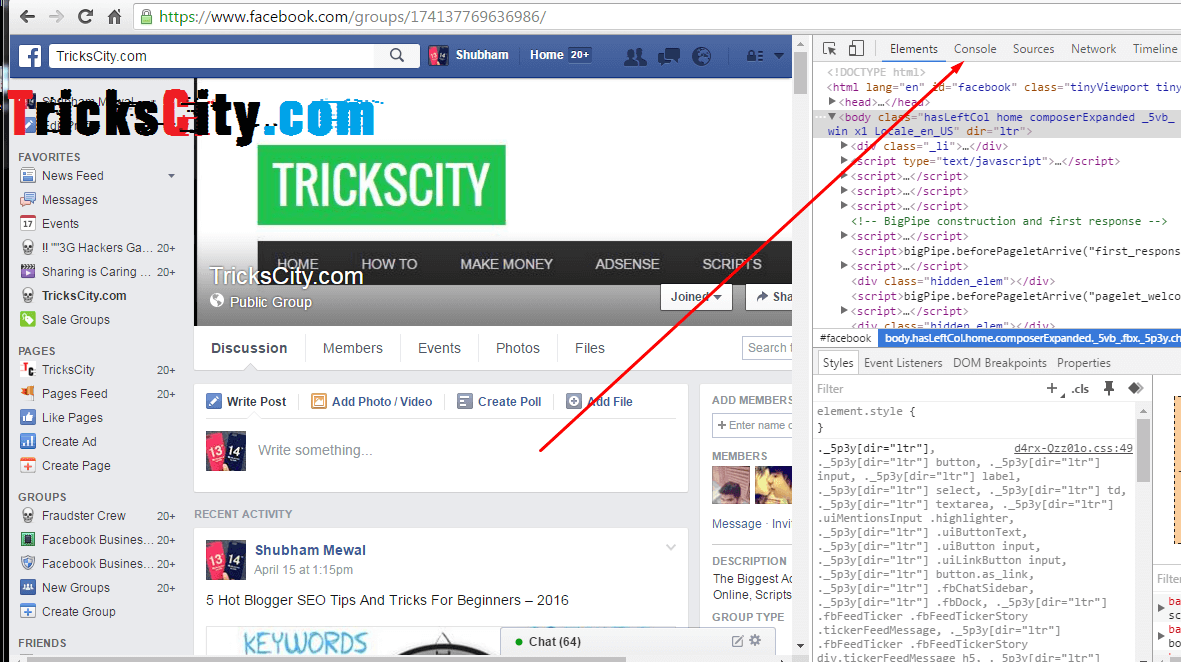
Task: Open Friend Requests icon in Facebook bar
Action: tap(635, 56)
